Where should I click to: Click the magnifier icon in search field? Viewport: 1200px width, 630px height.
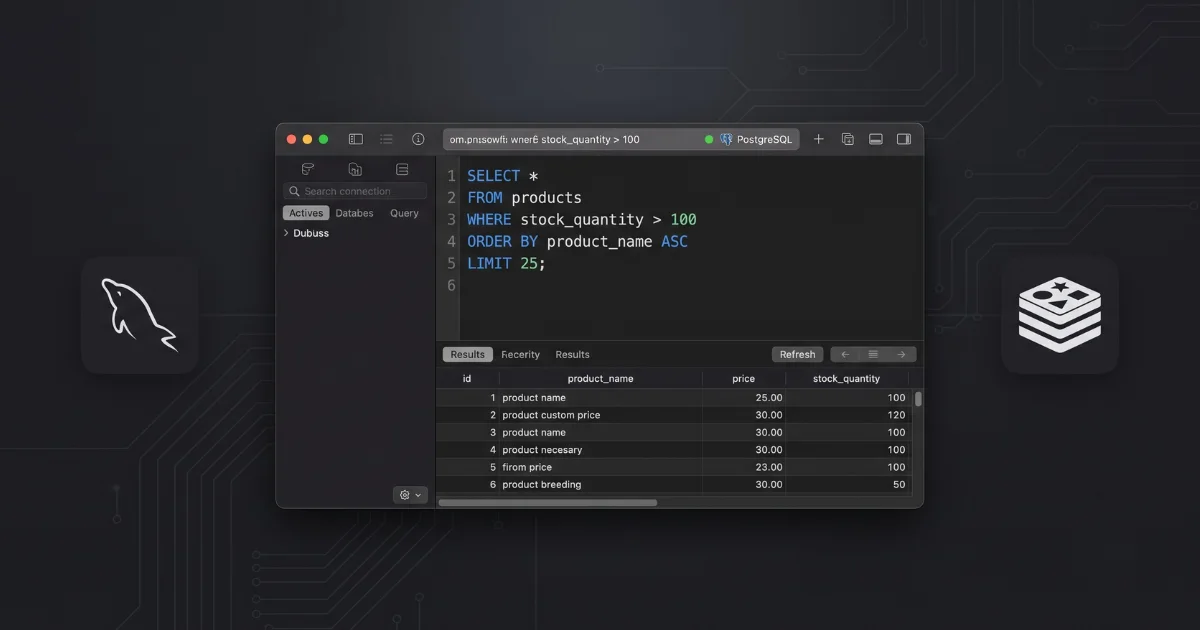coord(294,191)
